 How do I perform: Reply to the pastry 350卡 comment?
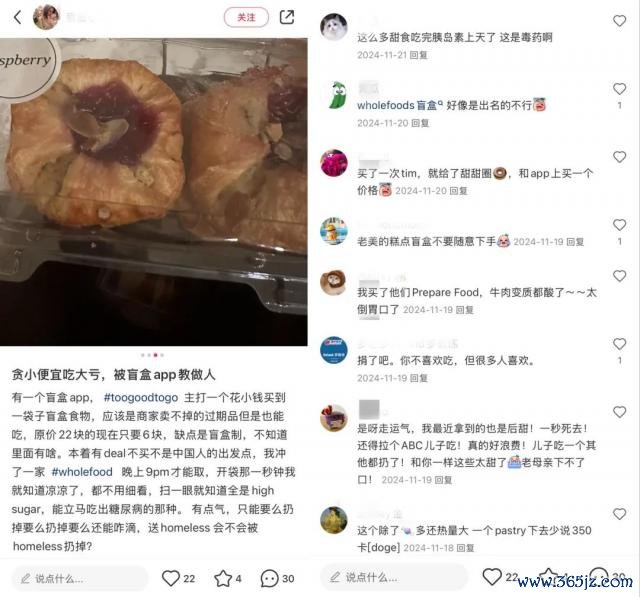tap(465, 548)
